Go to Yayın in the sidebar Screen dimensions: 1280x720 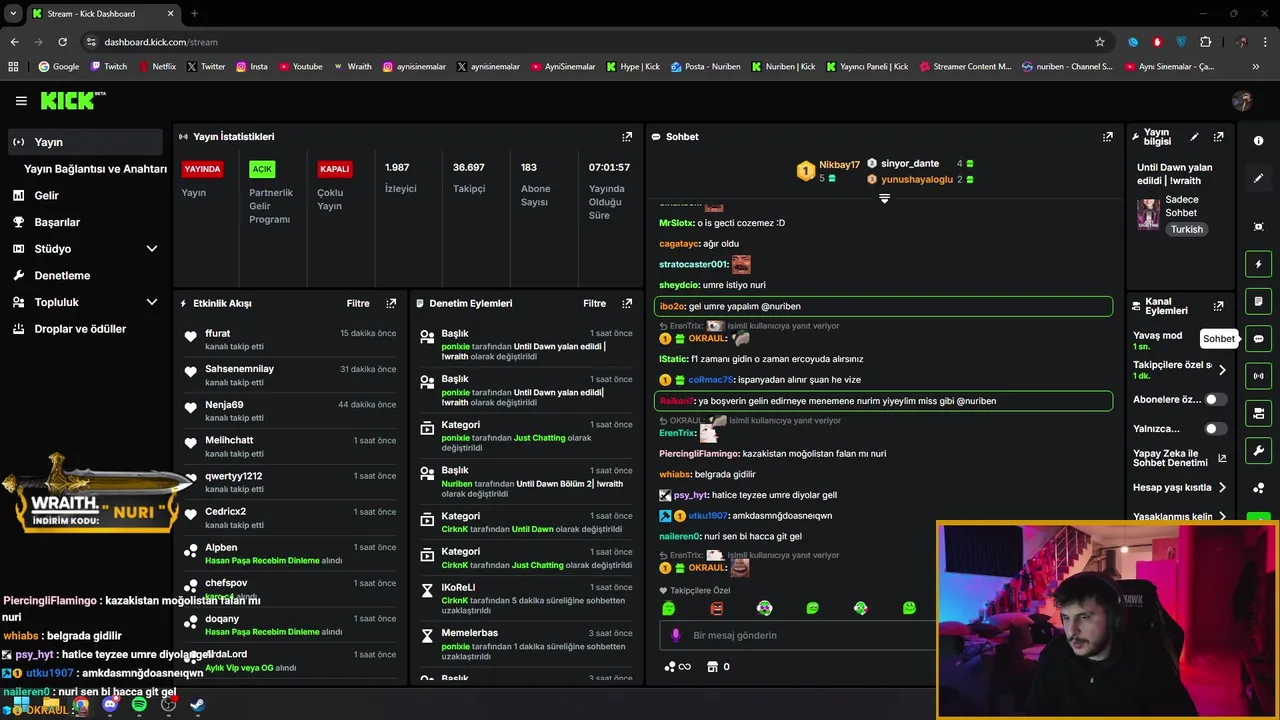pyautogui.click(x=85, y=142)
